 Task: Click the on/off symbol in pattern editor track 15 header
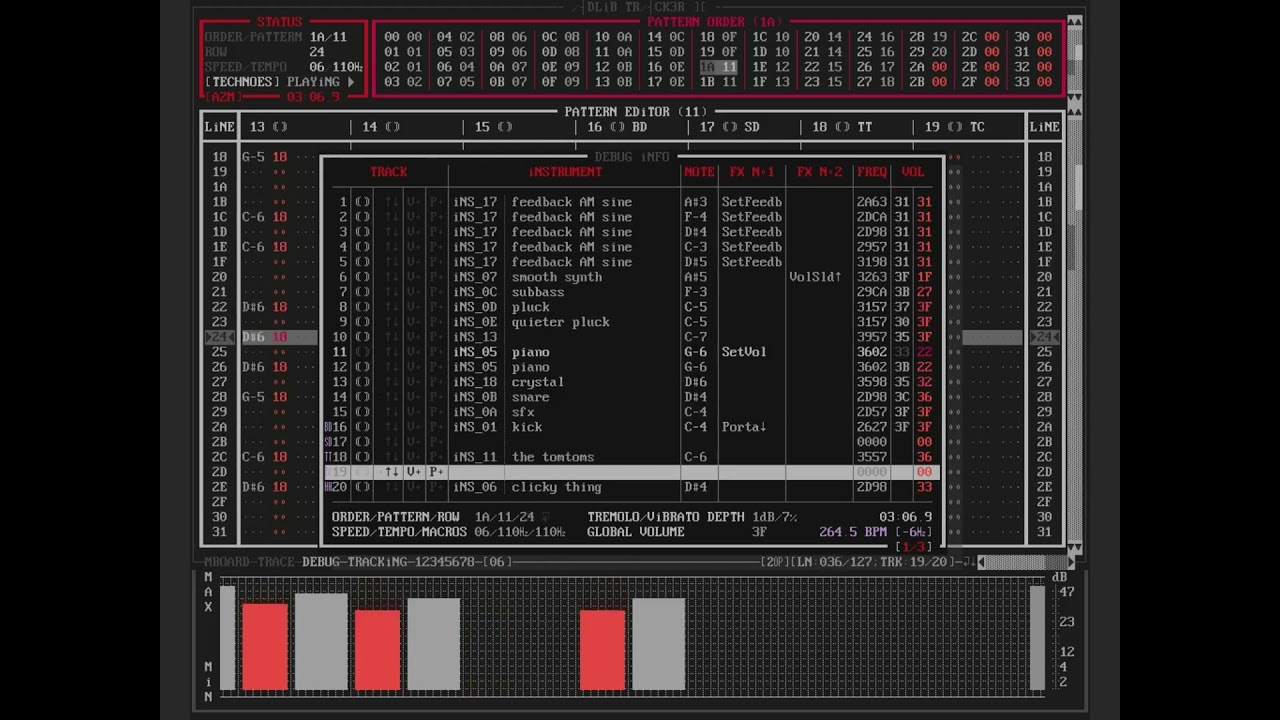click(504, 127)
